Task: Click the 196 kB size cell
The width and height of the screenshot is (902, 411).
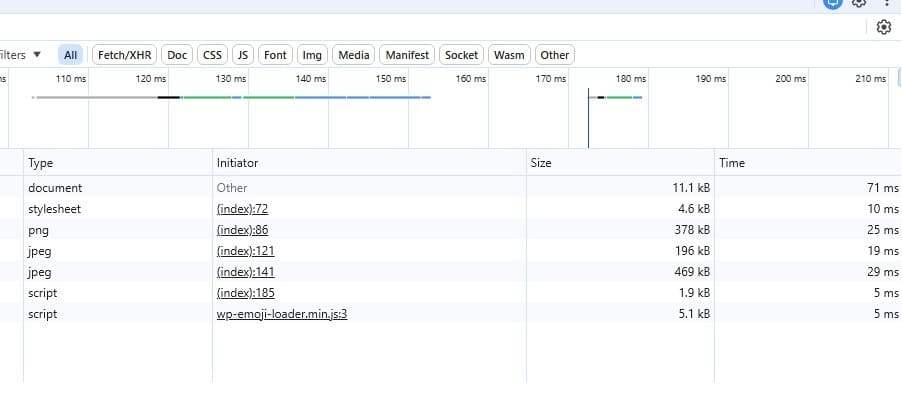Action: [x=620, y=251]
